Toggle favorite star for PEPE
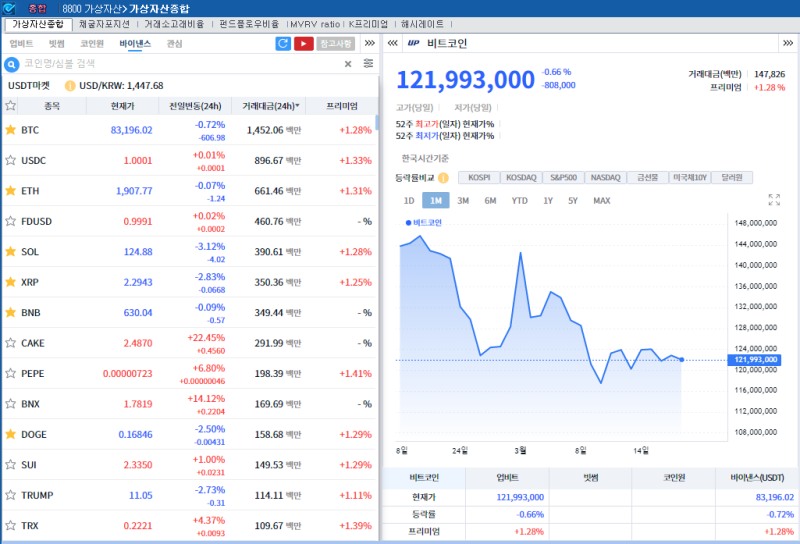Image resolution: width=800 pixels, height=544 pixels. pyautogui.click(x=10, y=373)
